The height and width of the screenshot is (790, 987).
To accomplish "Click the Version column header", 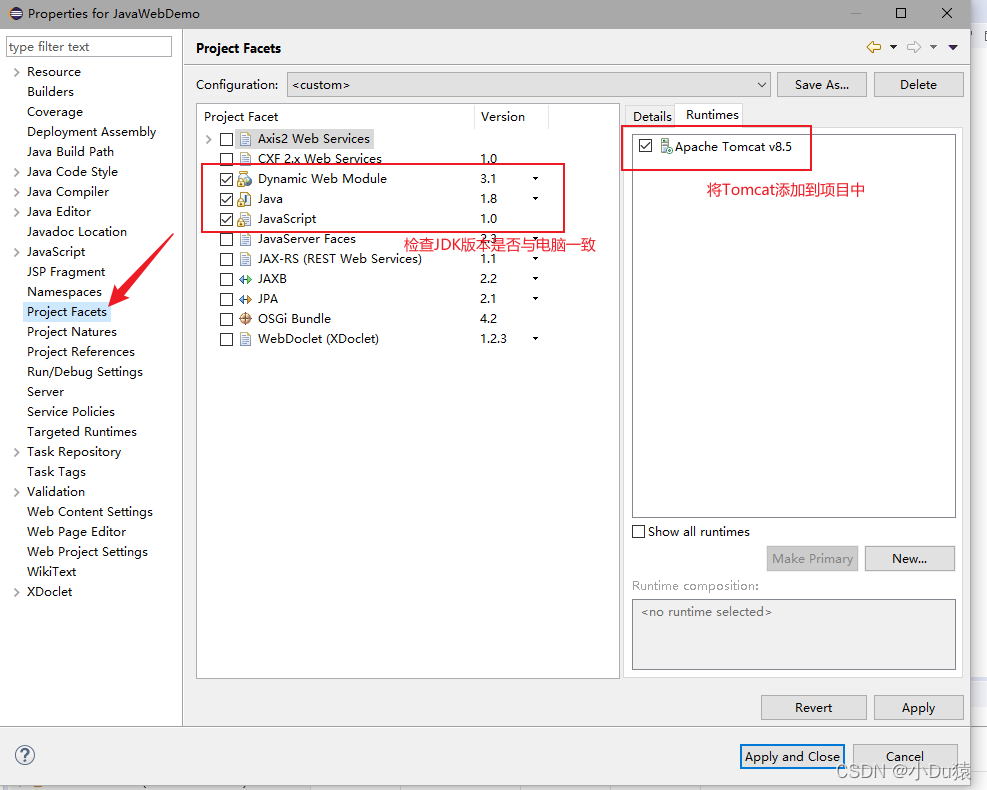I will (x=510, y=116).
